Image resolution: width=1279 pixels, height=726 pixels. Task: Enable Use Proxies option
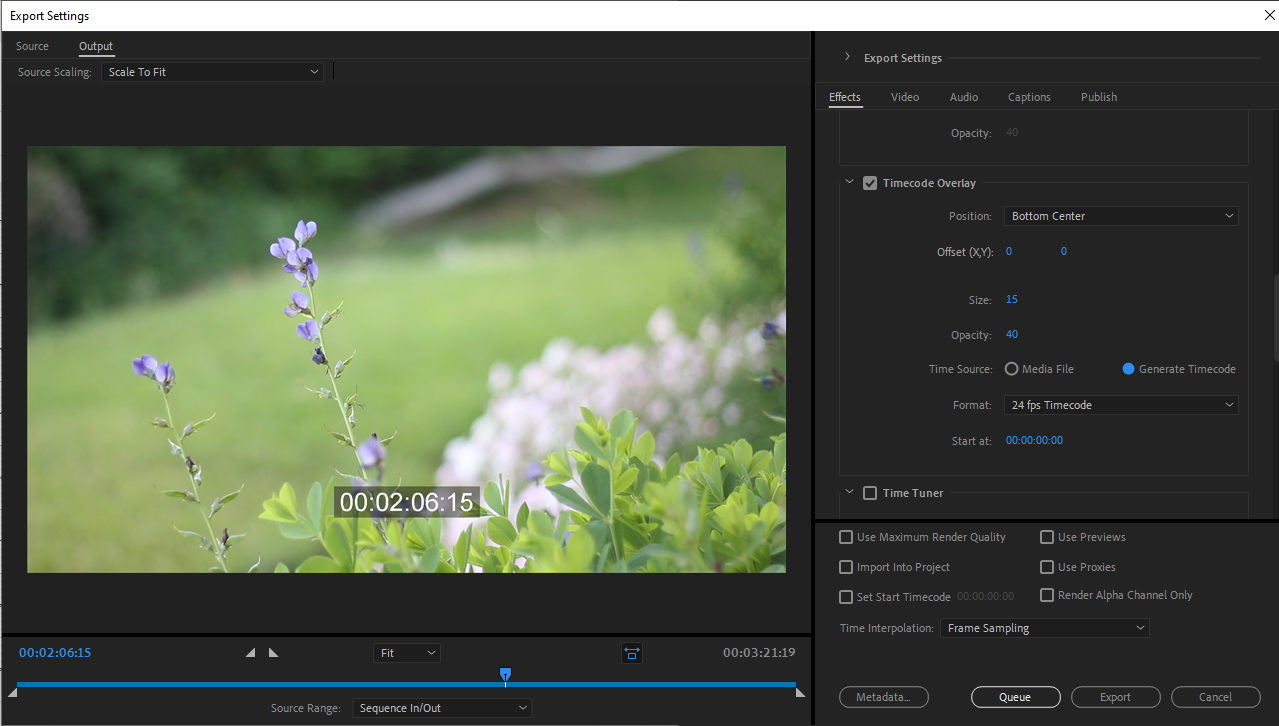coord(1046,567)
